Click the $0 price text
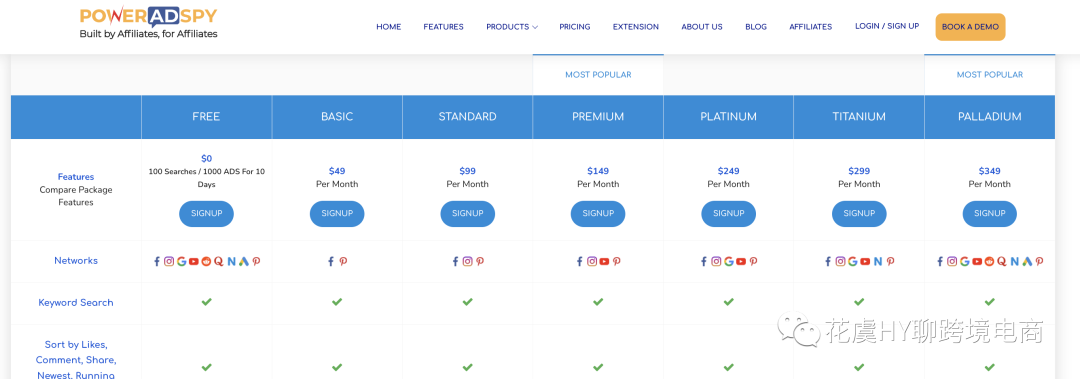This screenshot has width=1080, height=379. tap(207, 158)
